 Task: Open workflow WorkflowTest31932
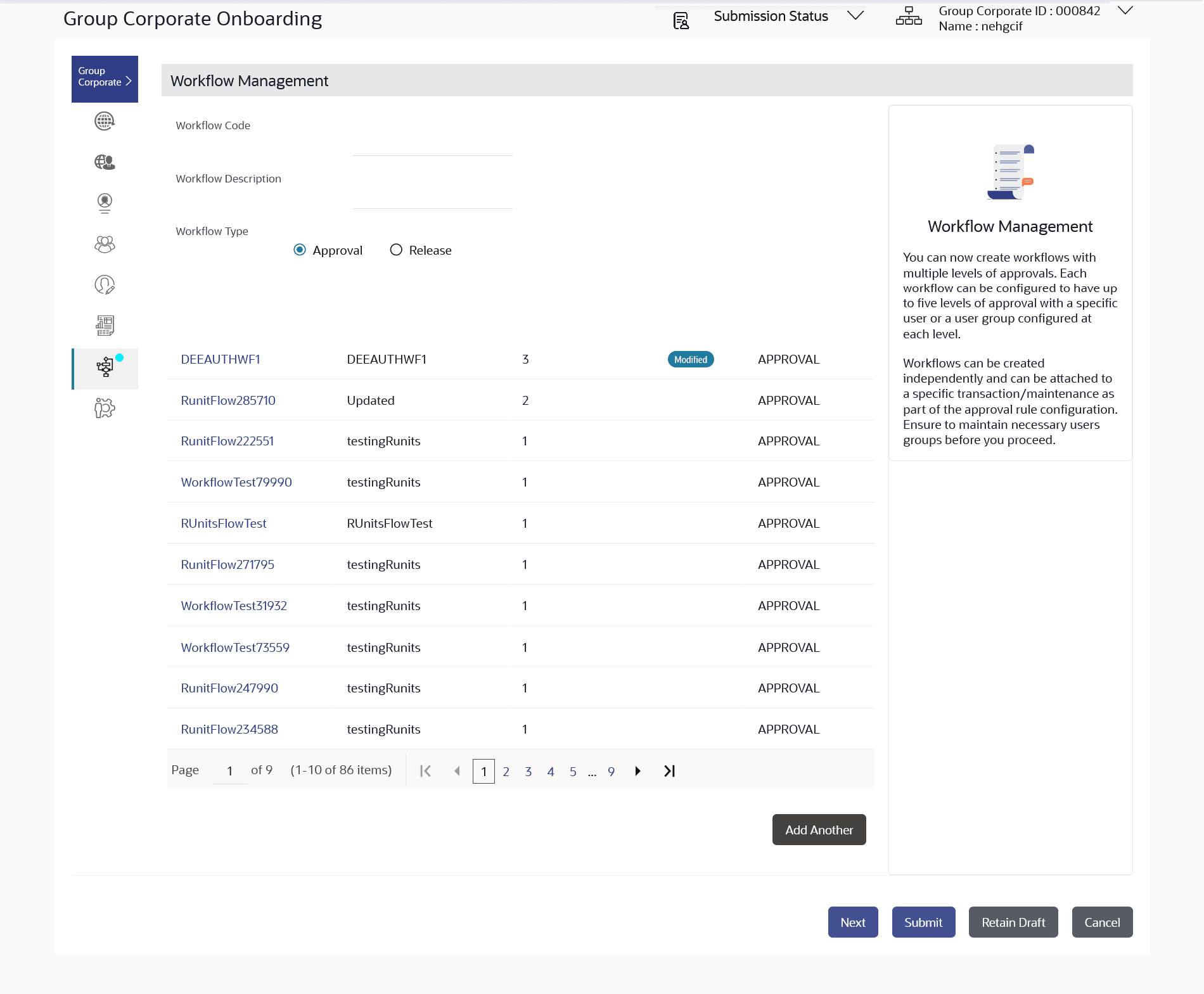[234, 606]
